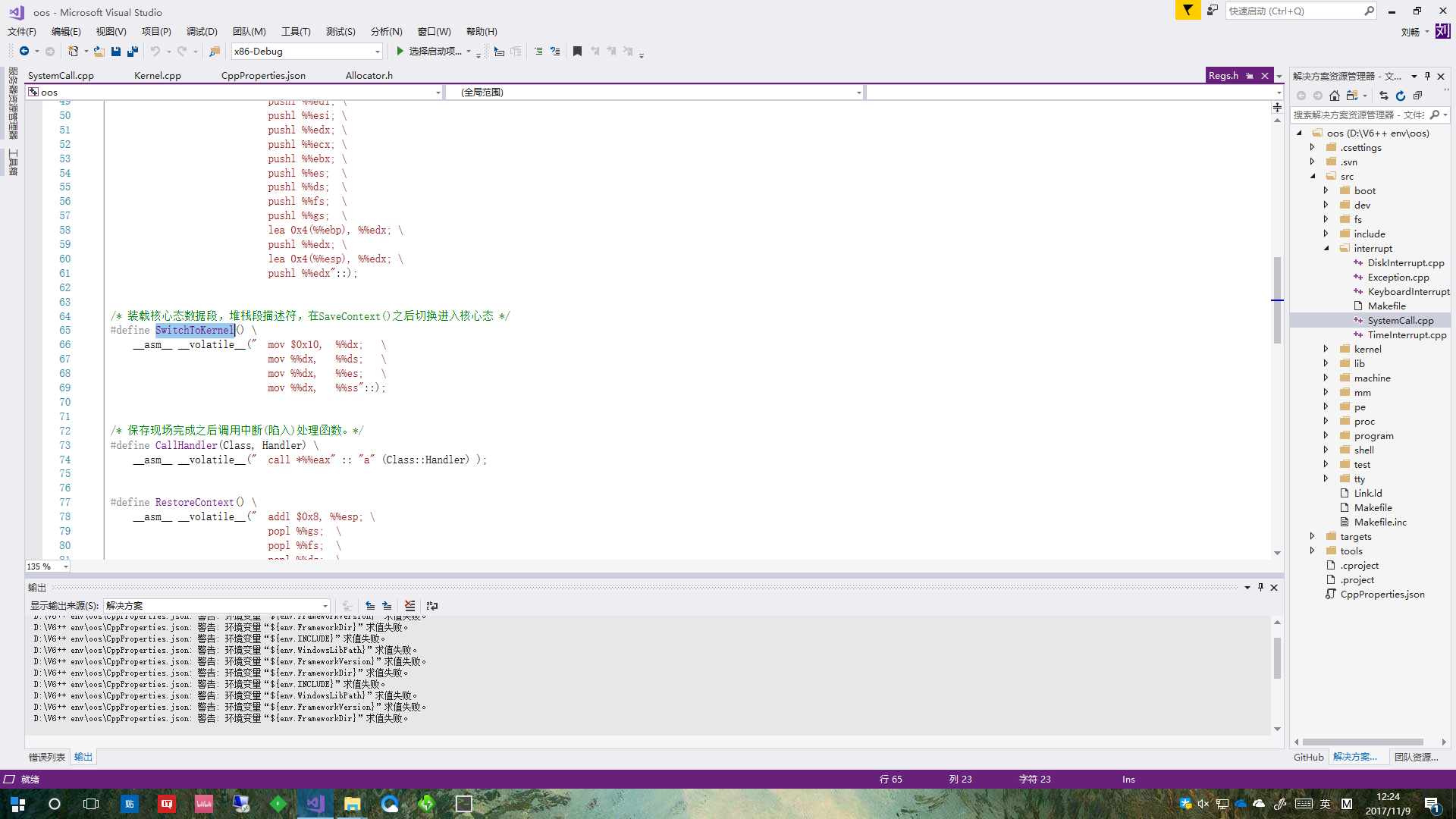The image size is (1456, 819).
Task: Refresh the Solution Explorer view
Action: pos(1401,96)
